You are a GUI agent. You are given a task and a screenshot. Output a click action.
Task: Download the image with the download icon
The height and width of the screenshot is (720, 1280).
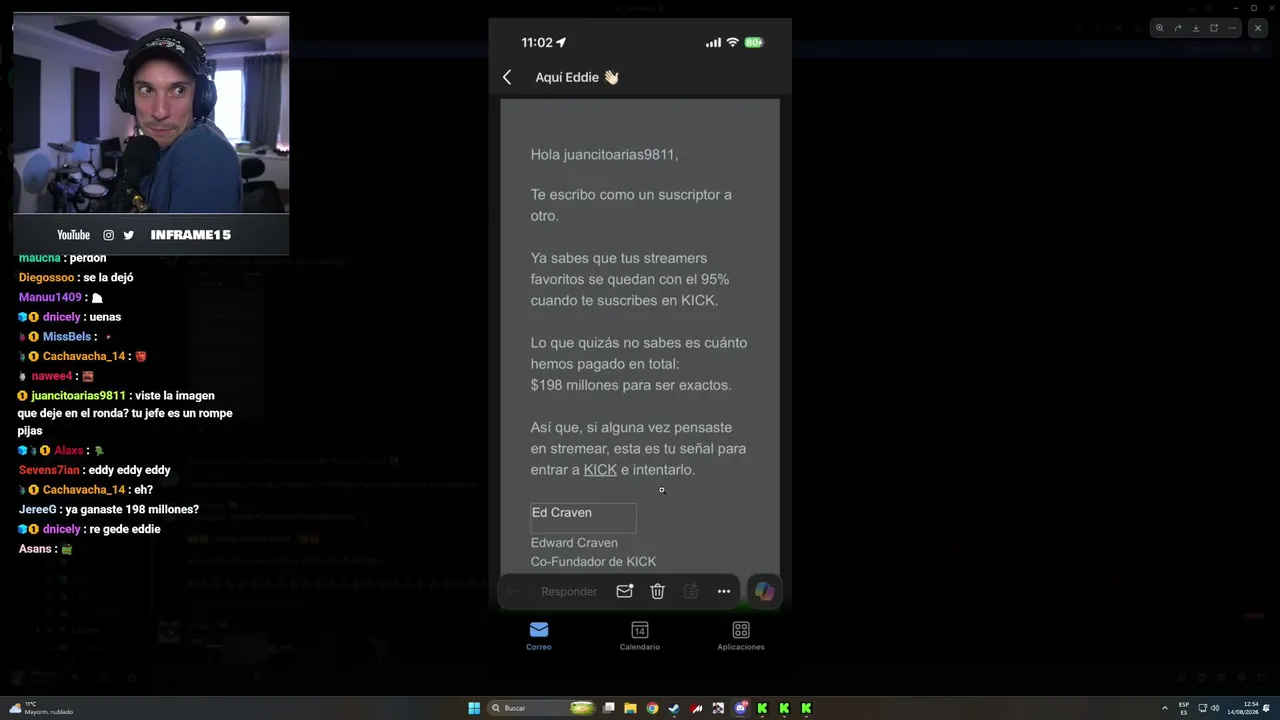pyautogui.click(x=1196, y=28)
